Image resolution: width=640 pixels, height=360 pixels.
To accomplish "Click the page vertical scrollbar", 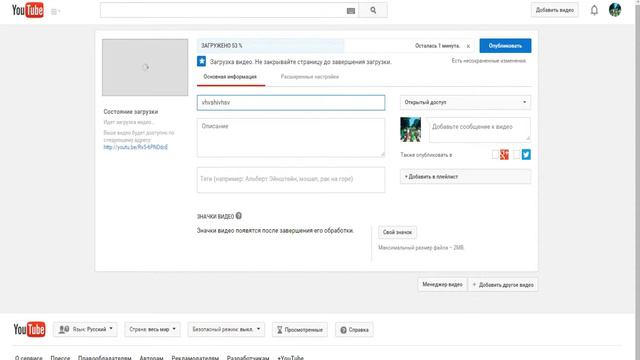I will click(637, 180).
